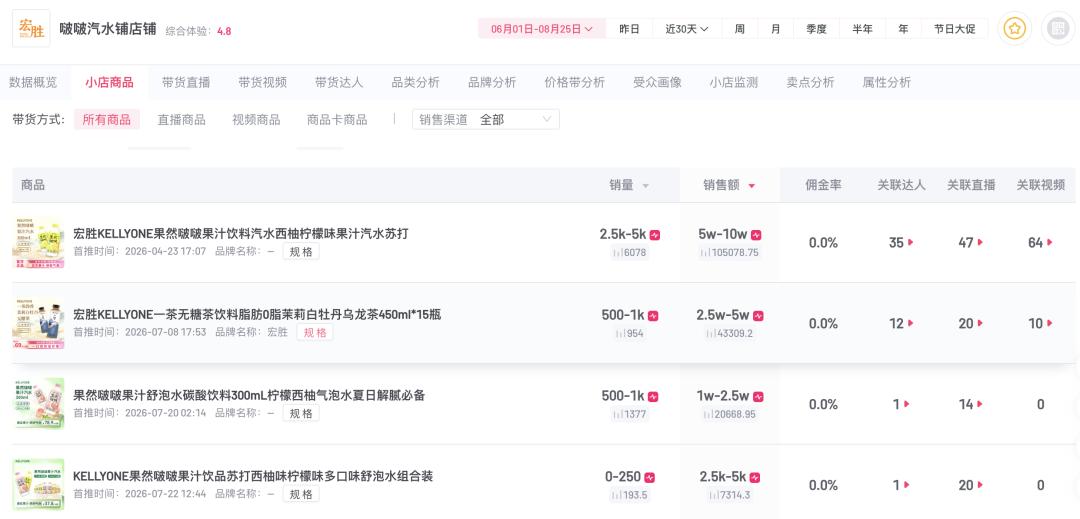Image resolution: width=1080 pixels, height=519 pixels.
Task: Click trend icon beside 0-250 销量
Action: [x=650, y=478]
